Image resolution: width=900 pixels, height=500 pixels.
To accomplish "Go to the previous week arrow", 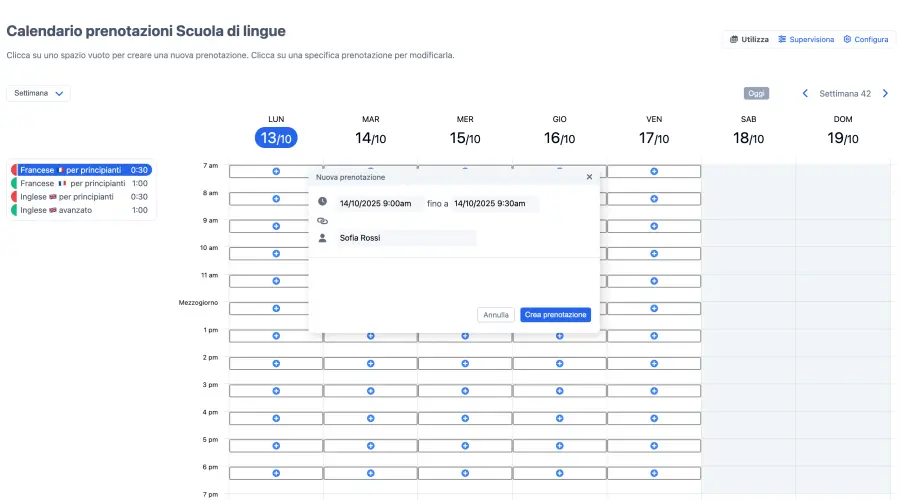I will coord(805,94).
